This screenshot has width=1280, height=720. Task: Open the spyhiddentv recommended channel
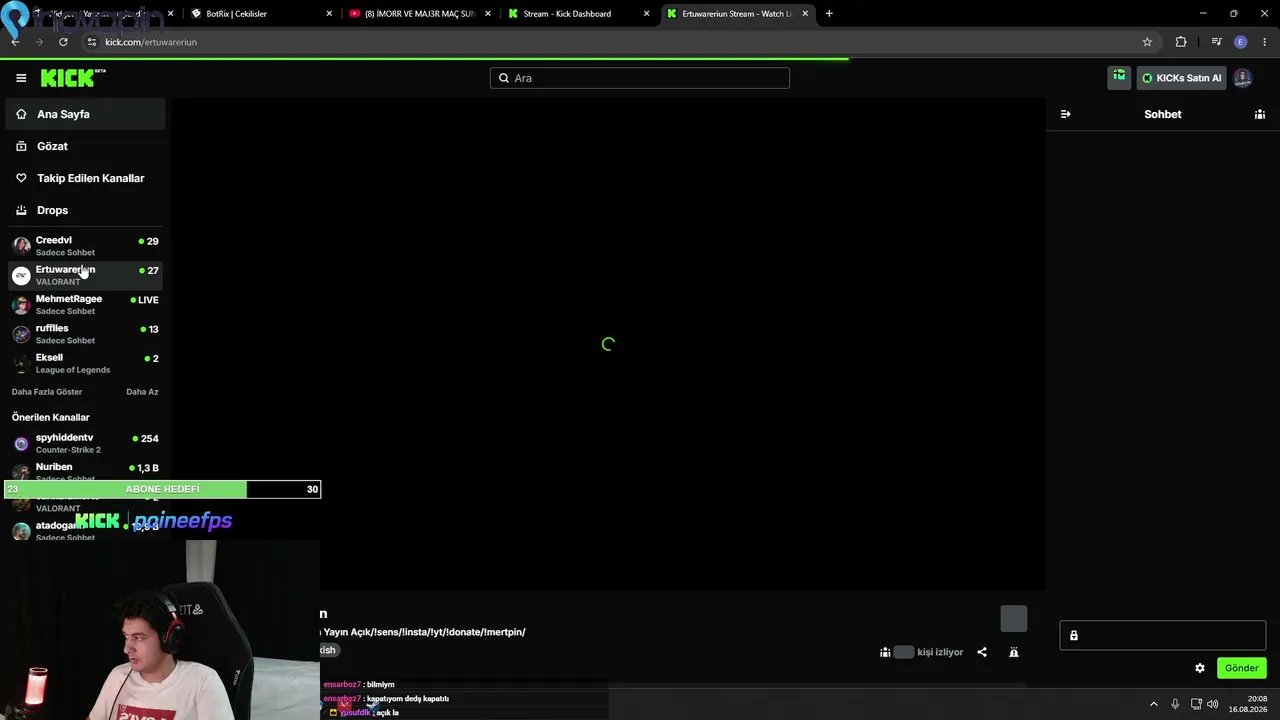[x=85, y=443]
